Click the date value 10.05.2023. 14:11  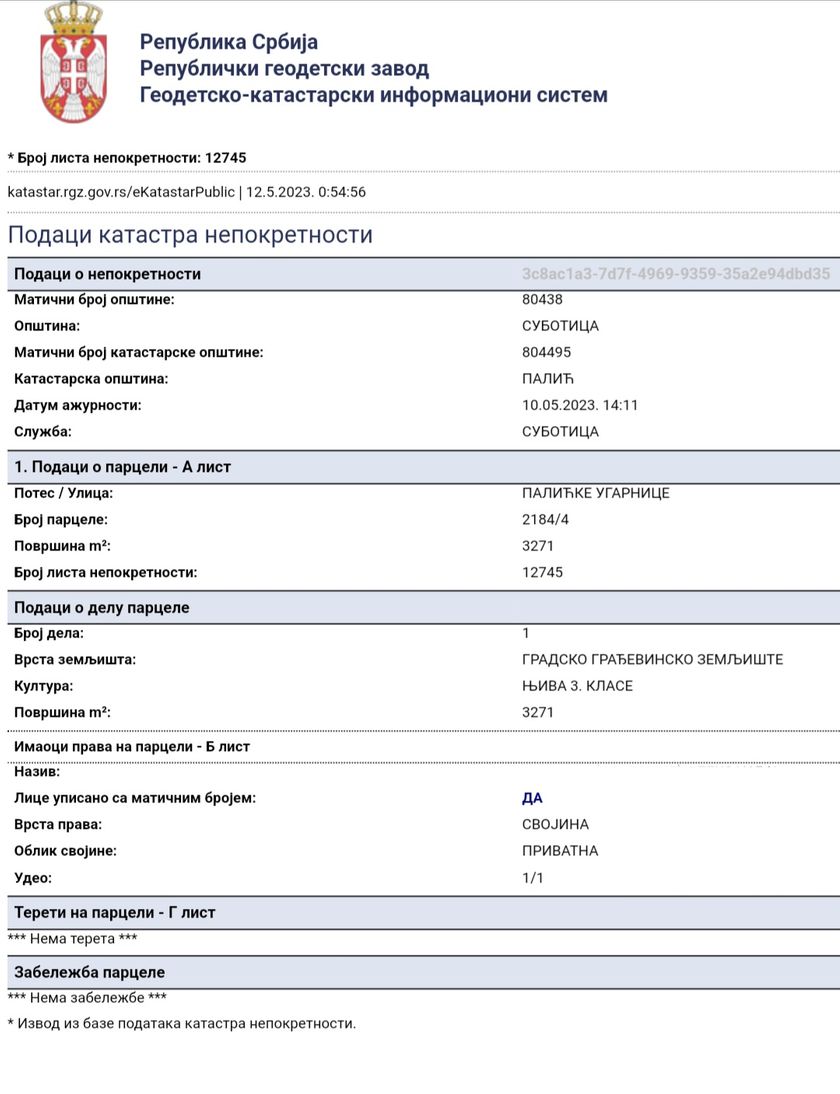click(x=580, y=405)
